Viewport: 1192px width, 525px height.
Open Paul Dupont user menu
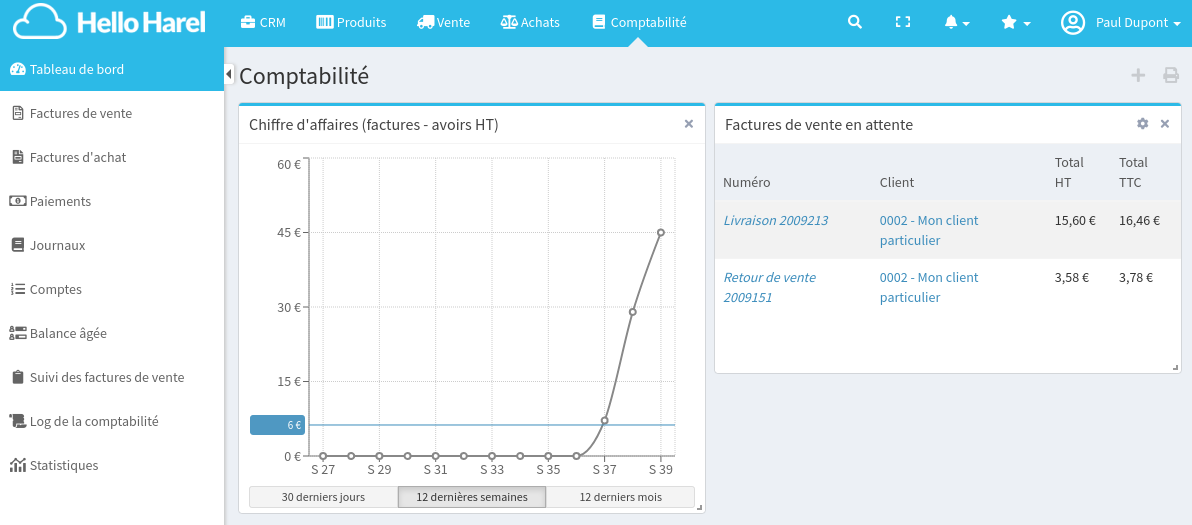pyautogui.click(x=1121, y=22)
